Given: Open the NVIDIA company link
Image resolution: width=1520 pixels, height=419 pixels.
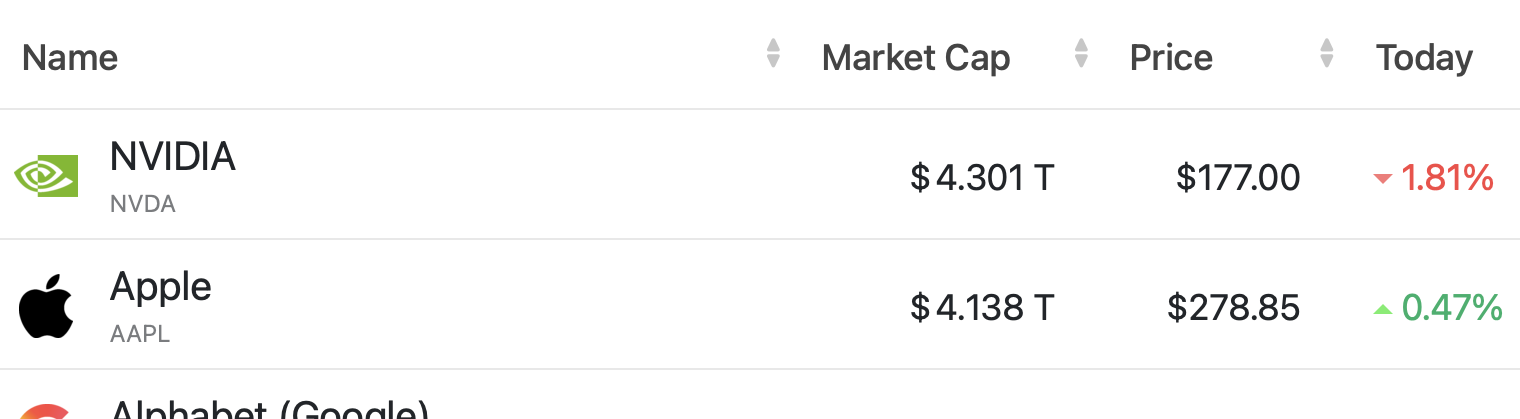Looking at the screenshot, I should 173,157.
